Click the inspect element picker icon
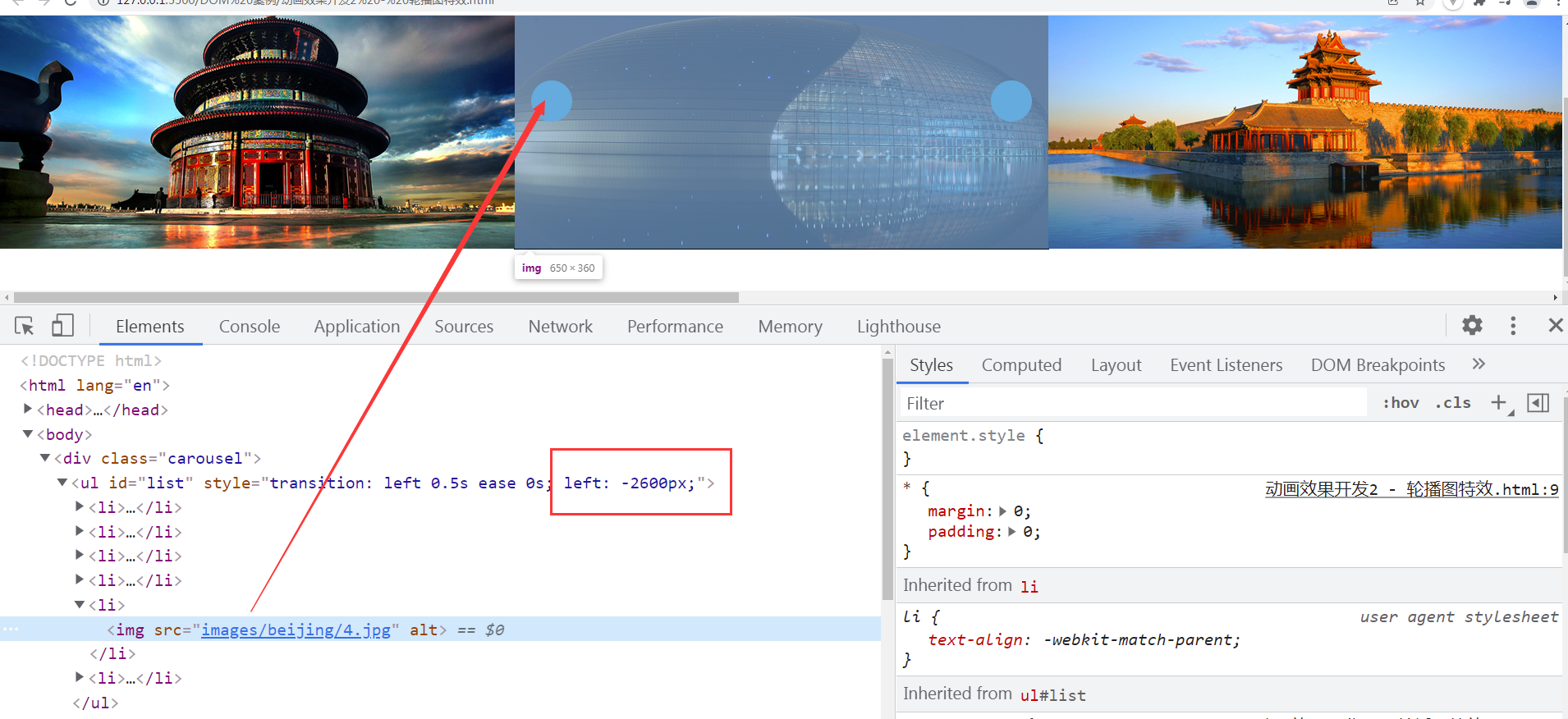The height and width of the screenshot is (719, 1568). point(25,326)
